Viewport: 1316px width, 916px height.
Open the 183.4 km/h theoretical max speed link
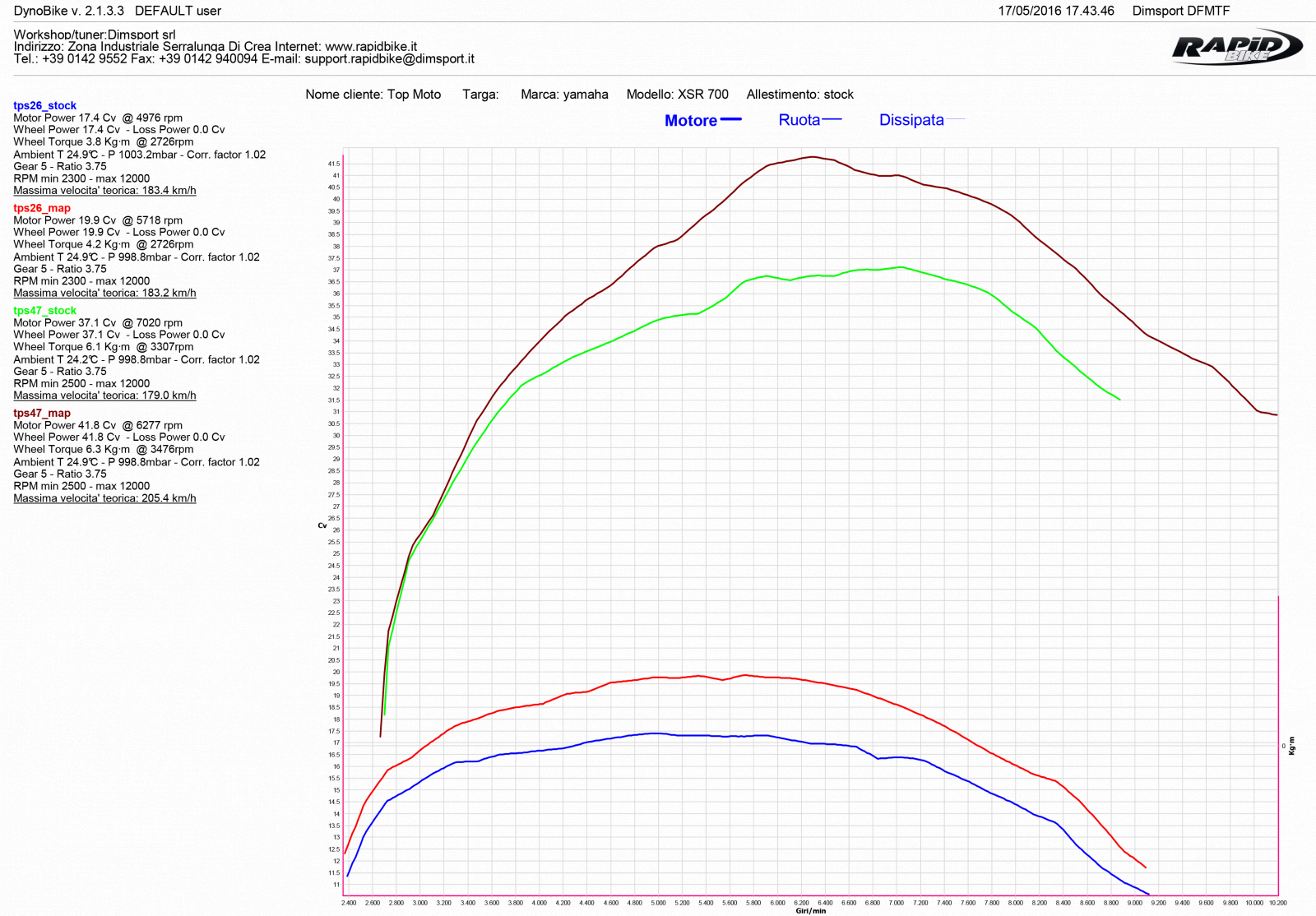click(104, 191)
